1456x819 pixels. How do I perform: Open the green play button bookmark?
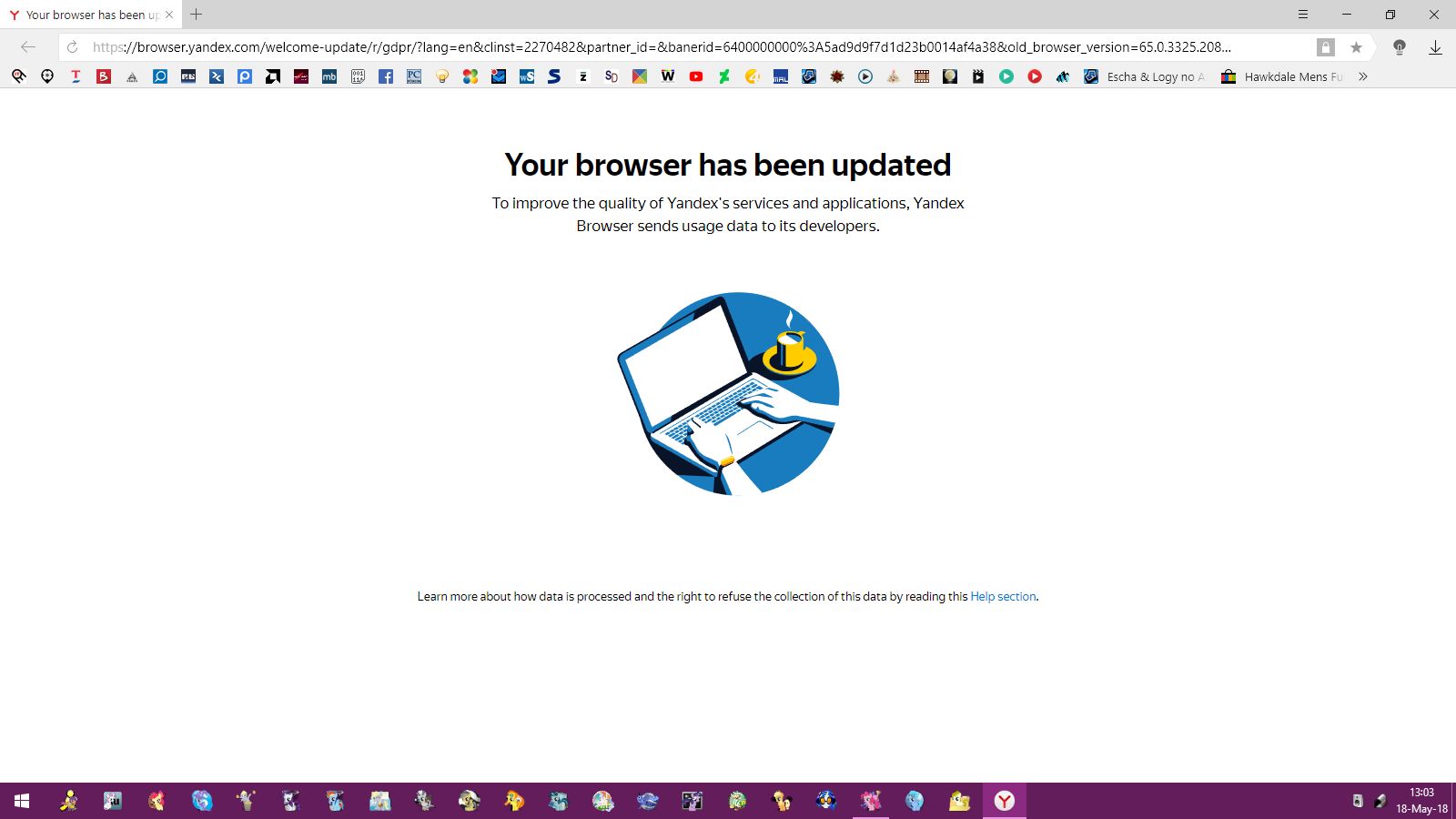point(1006,76)
